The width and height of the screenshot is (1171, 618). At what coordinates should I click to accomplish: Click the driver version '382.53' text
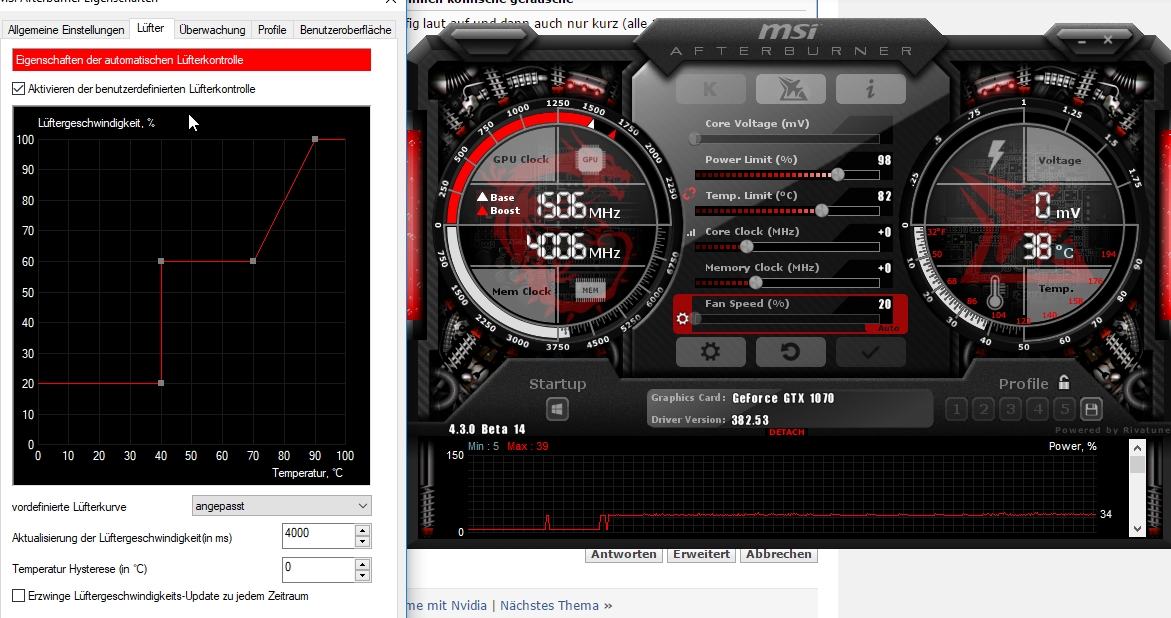750,420
